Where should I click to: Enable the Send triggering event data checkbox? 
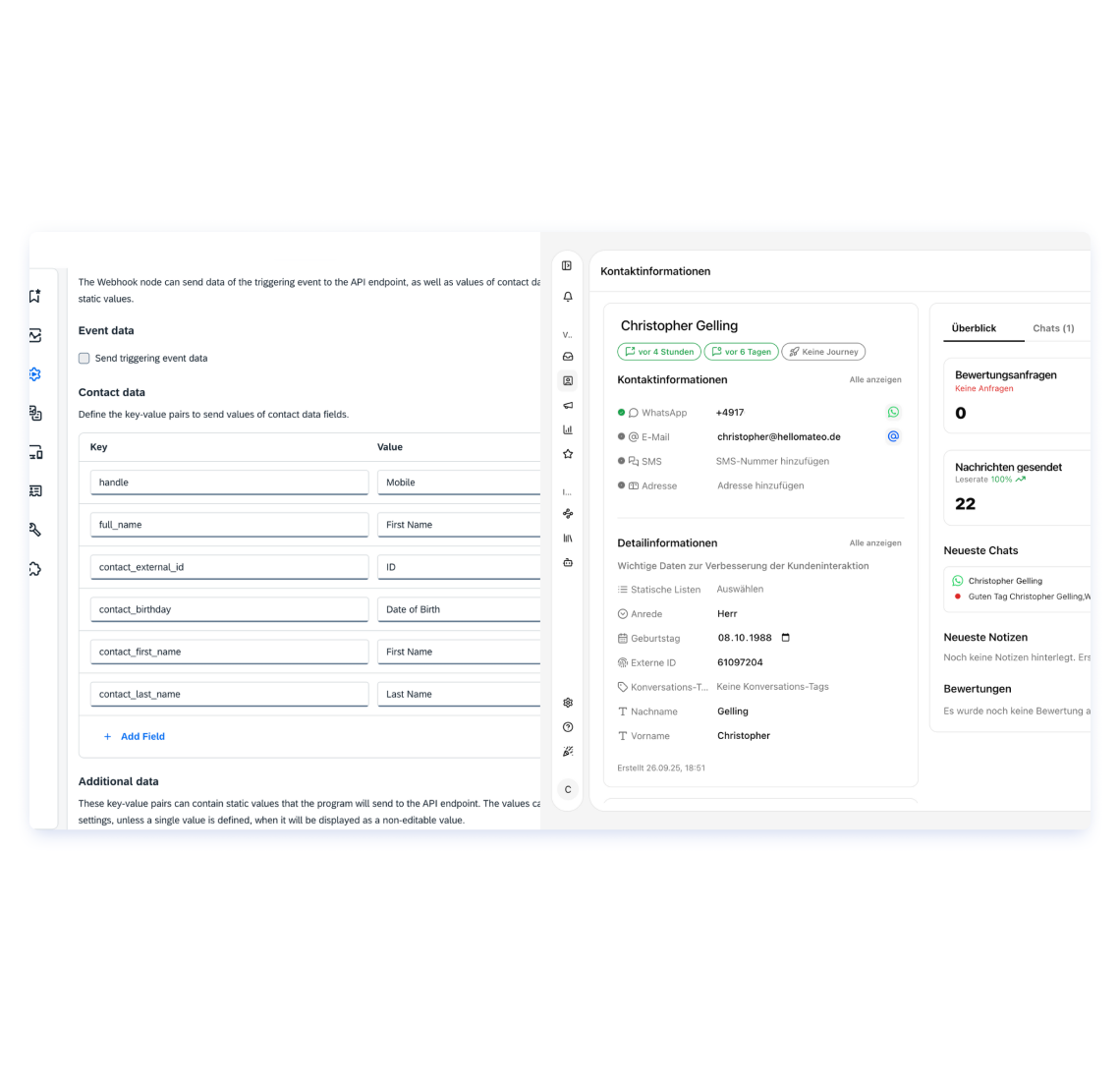[x=84, y=358]
